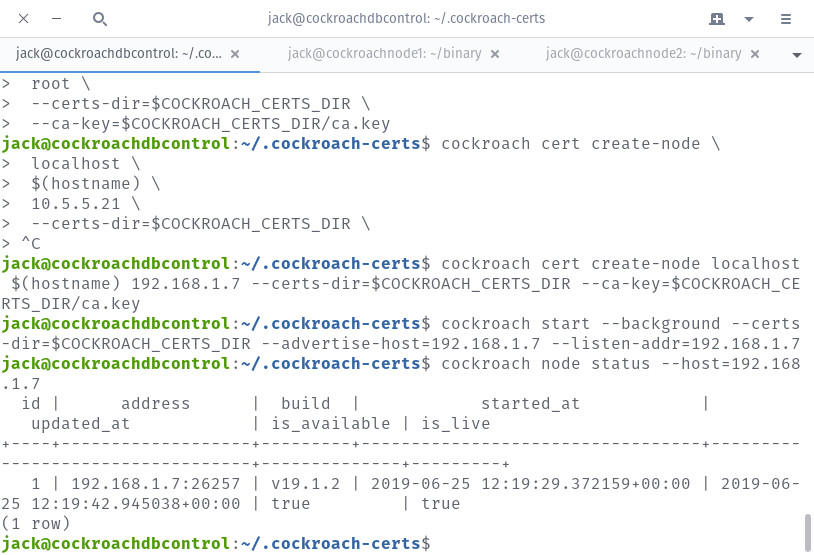Expand the tab list dropdown
This screenshot has width=814, height=555.
(796, 55)
